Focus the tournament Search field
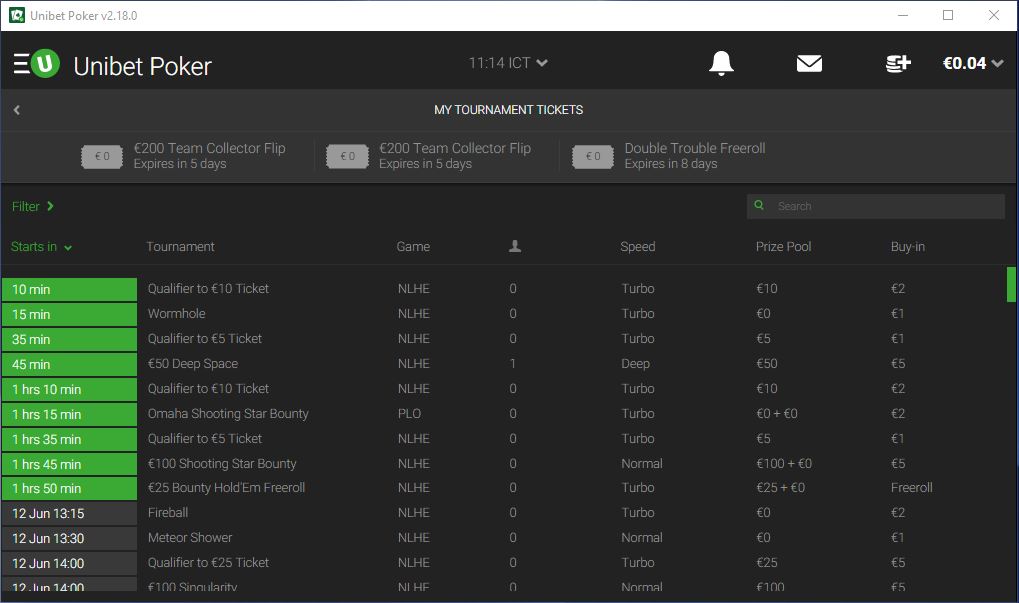 pos(875,206)
